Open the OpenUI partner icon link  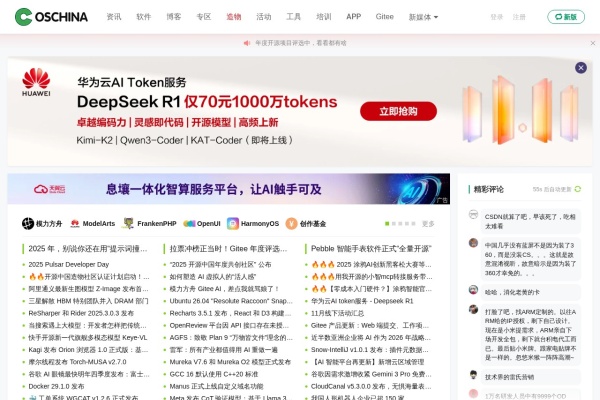[x=202, y=224]
